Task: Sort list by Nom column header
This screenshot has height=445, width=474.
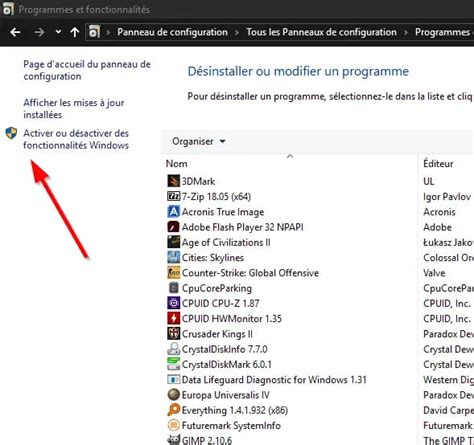Action: pos(177,164)
